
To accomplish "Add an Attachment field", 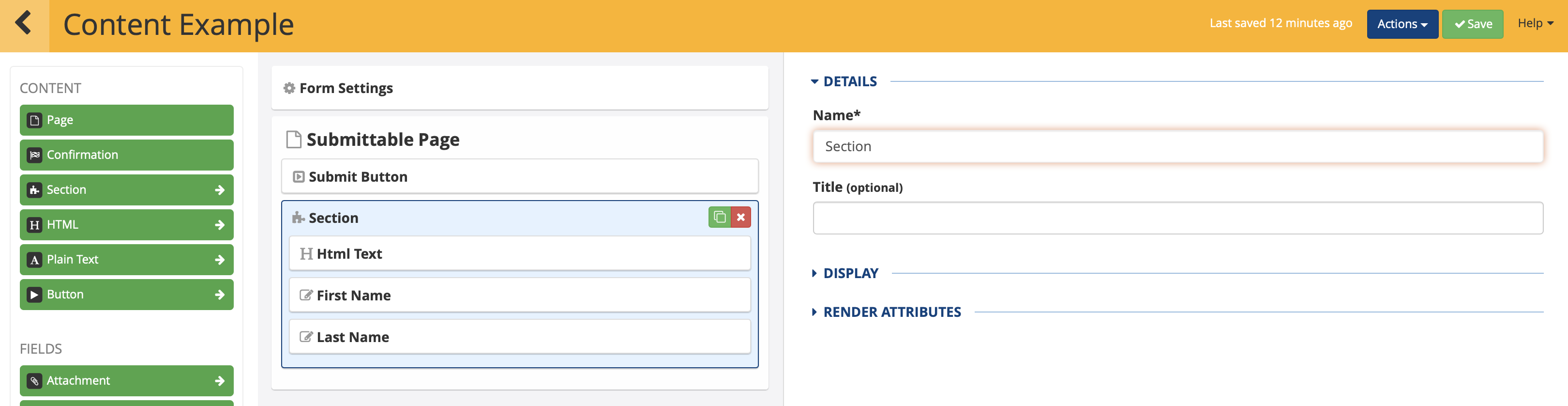I will pyautogui.click(x=127, y=381).
